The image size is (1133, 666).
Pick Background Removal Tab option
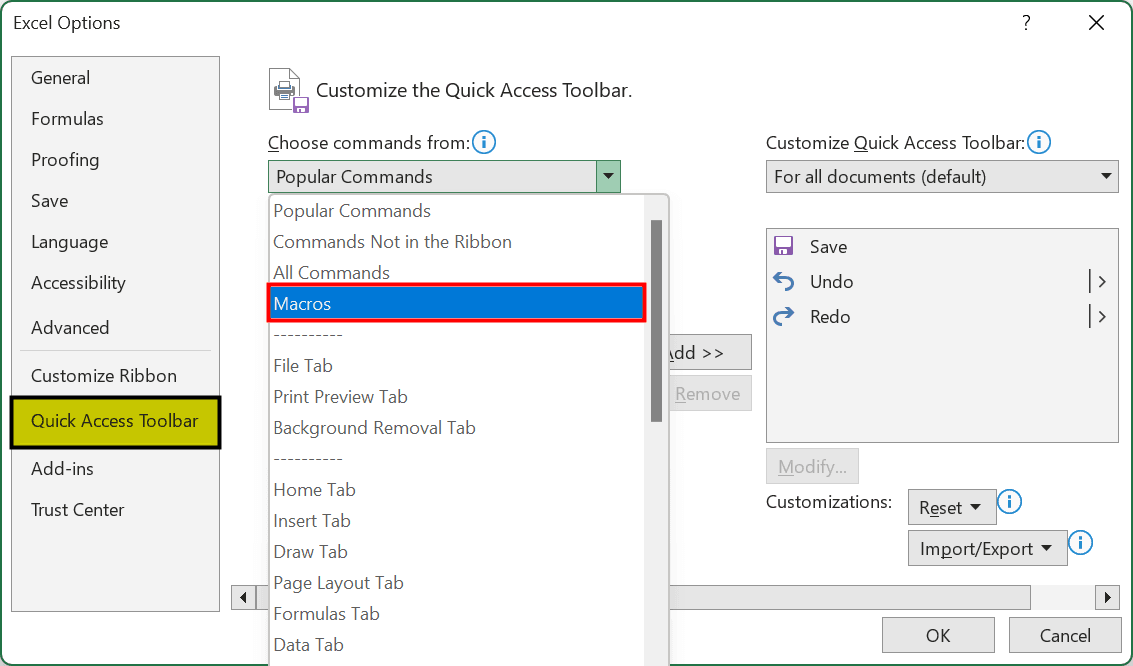pyautogui.click(x=457, y=428)
